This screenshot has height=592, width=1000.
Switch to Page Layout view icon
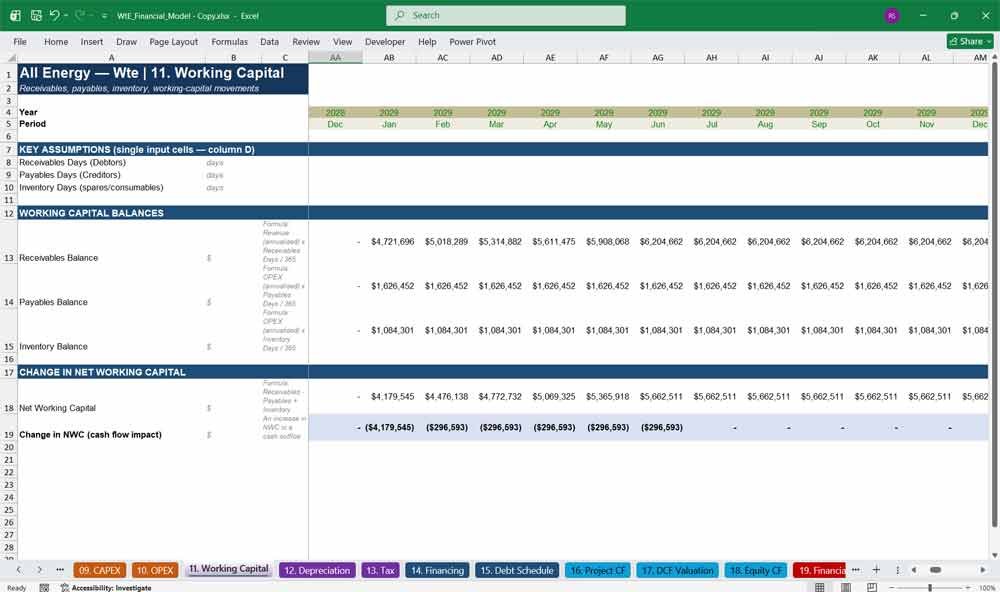pyautogui.click(x=846, y=587)
